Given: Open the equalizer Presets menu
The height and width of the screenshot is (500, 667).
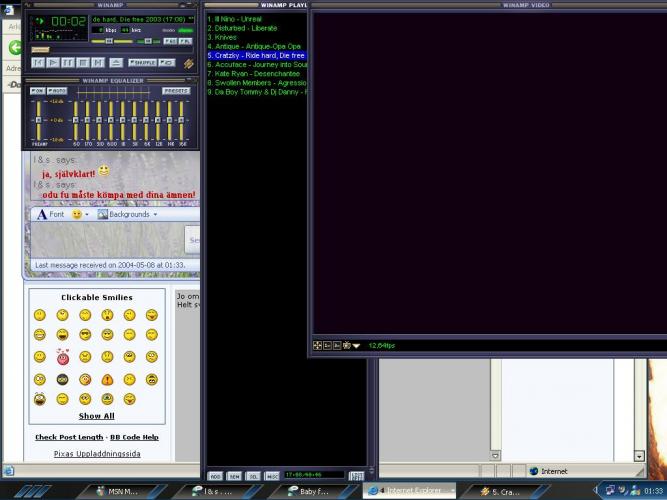Looking at the screenshot, I should coord(176,91).
